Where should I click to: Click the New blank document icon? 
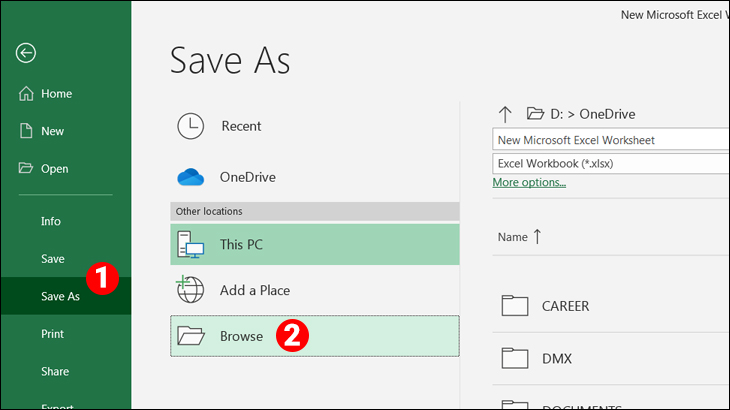(x=26, y=131)
